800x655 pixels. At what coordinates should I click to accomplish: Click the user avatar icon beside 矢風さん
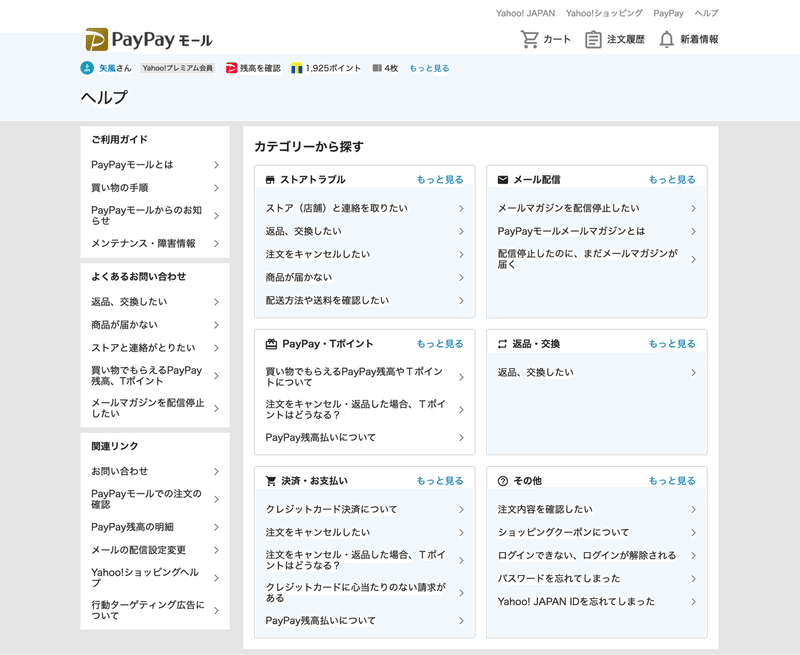pos(87,68)
